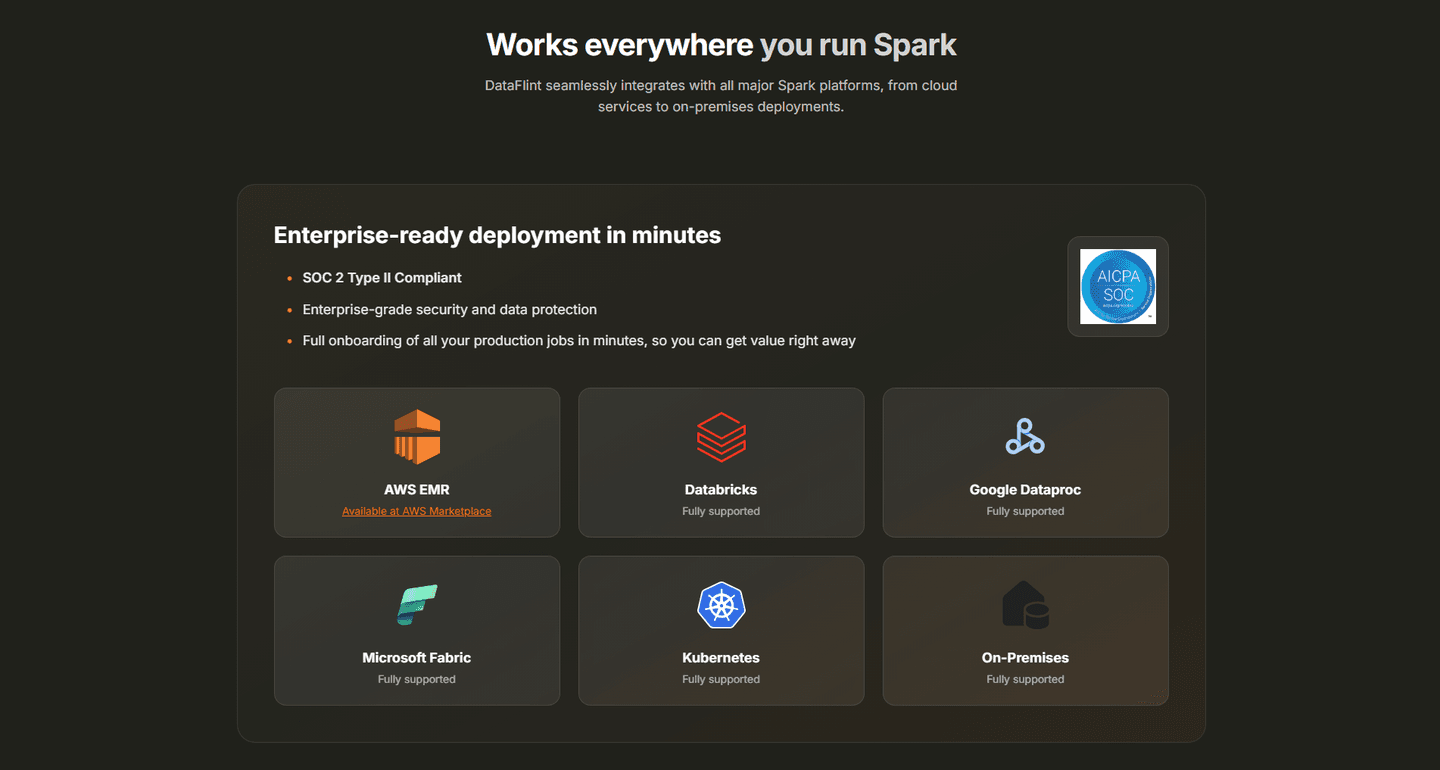Click the Kubernetes helm wheel icon
Viewport: 1440px width, 770px height.
721,605
